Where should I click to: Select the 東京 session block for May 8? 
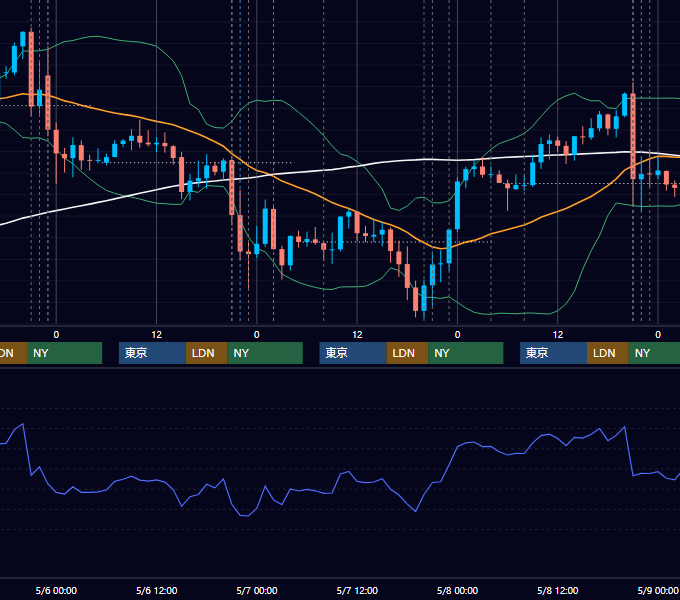(x=553, y=353)
